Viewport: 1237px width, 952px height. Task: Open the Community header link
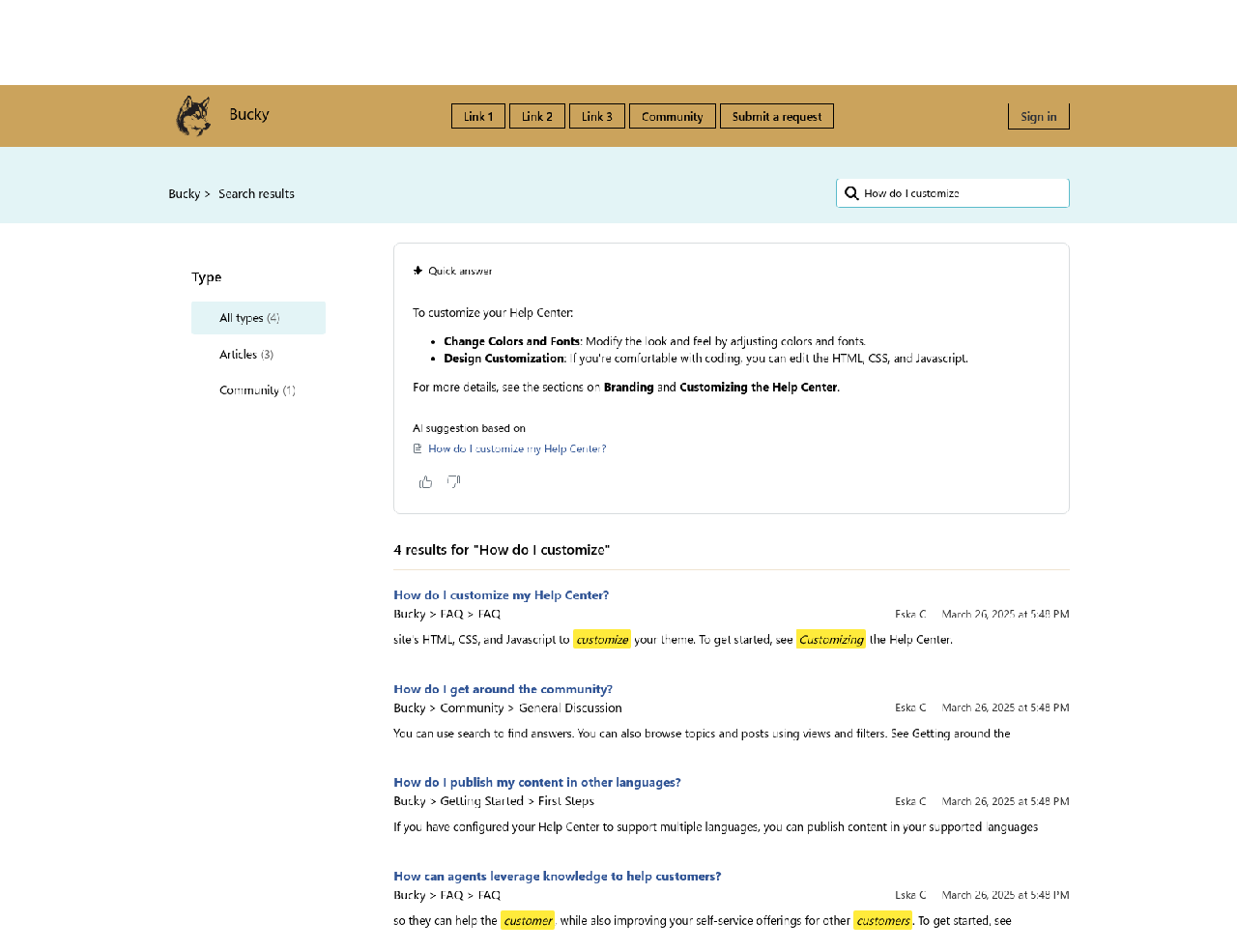673,117
